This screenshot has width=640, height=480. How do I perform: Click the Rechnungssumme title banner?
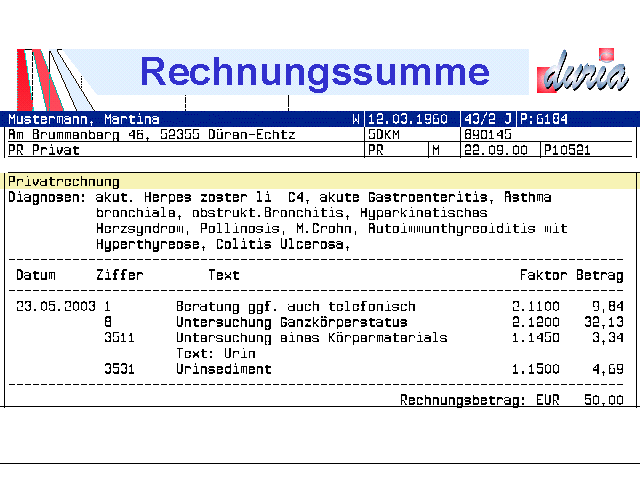click(314, 71)
